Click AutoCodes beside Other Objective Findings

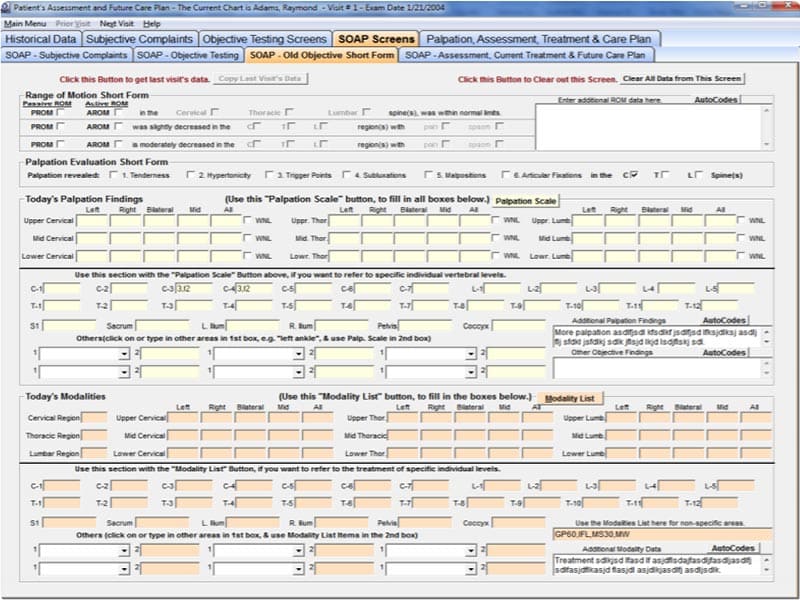coord(724,353)
